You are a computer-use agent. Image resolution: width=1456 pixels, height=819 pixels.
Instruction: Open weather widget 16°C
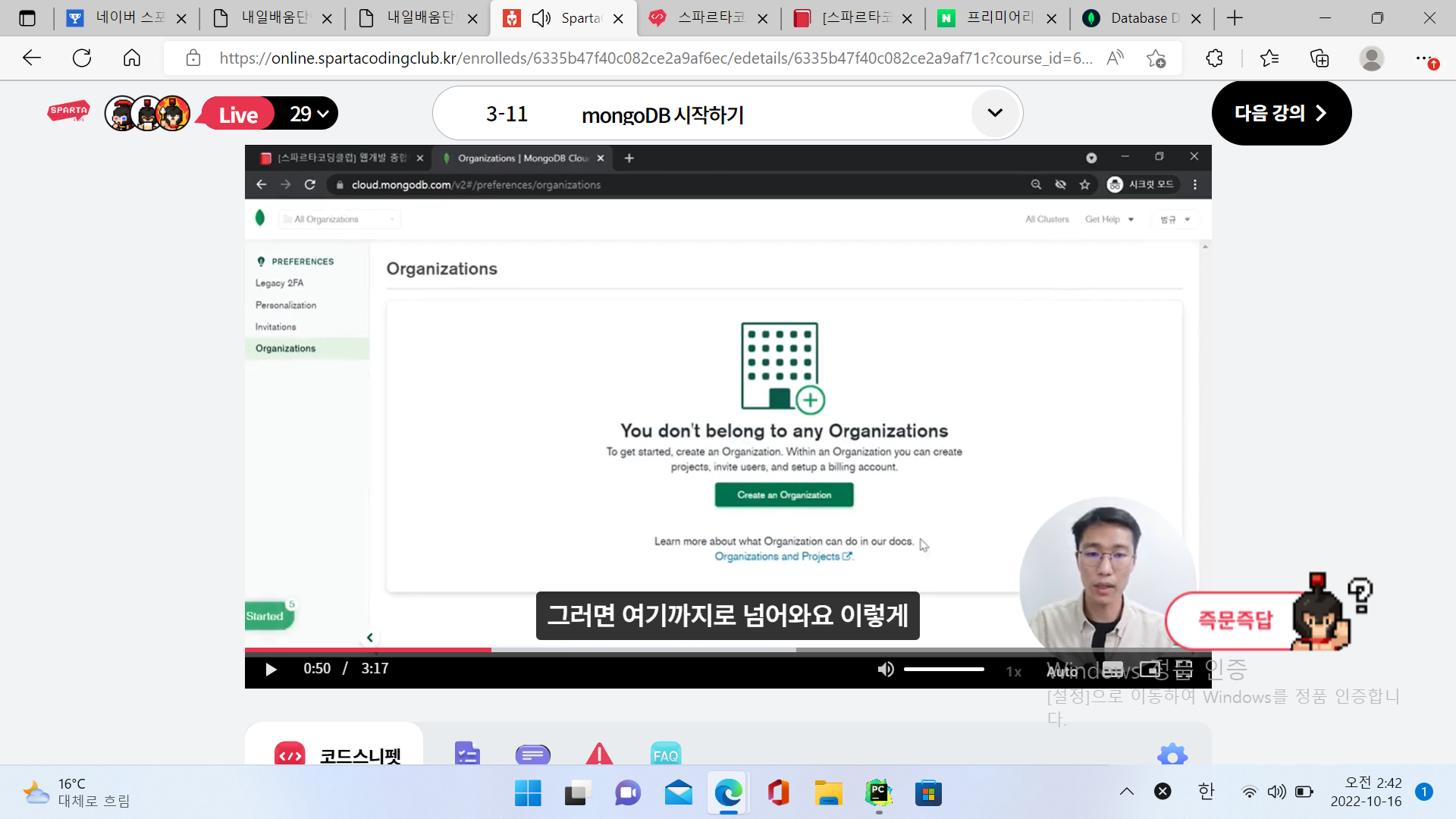click(x=76, y=792)
